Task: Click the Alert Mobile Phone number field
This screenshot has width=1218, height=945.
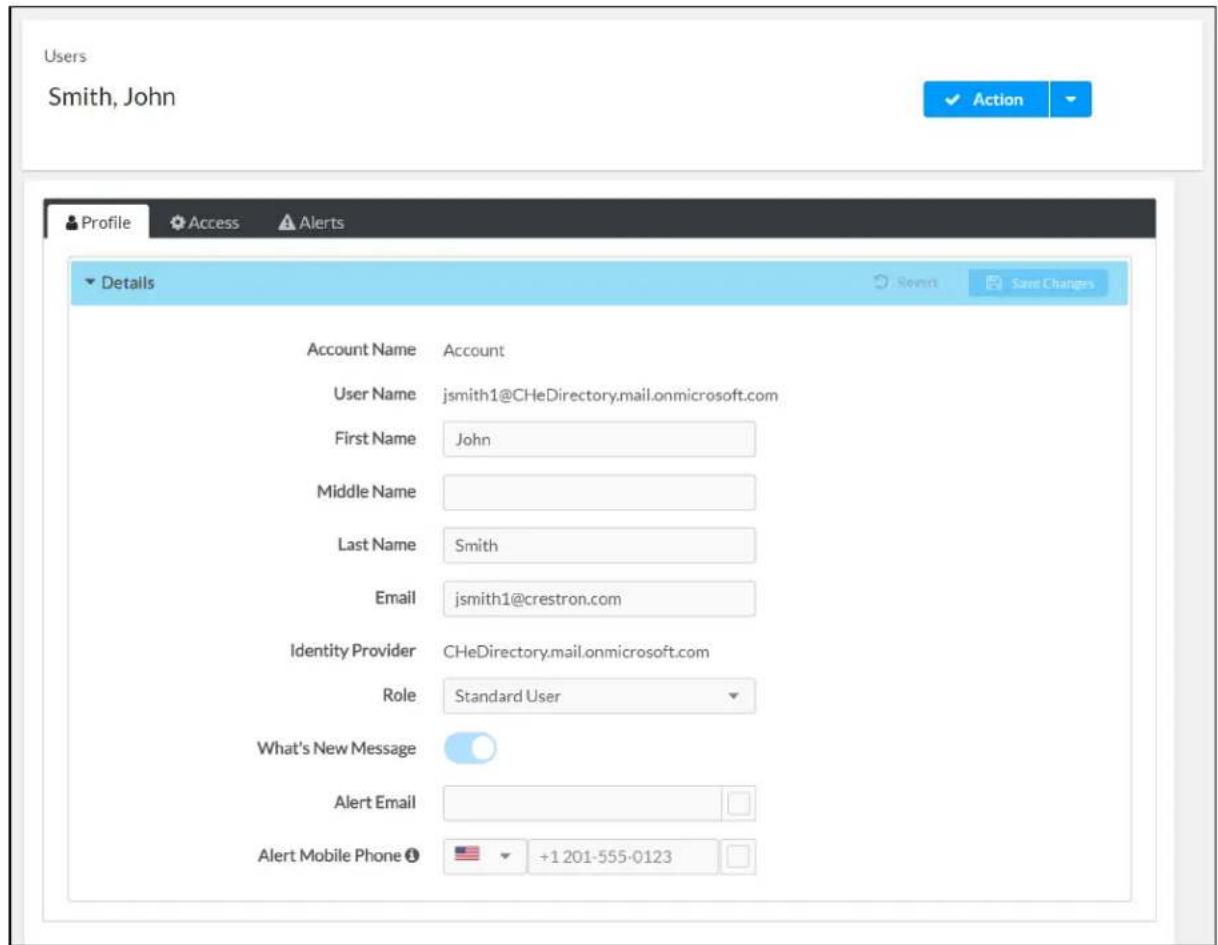Action: (622, 856)
